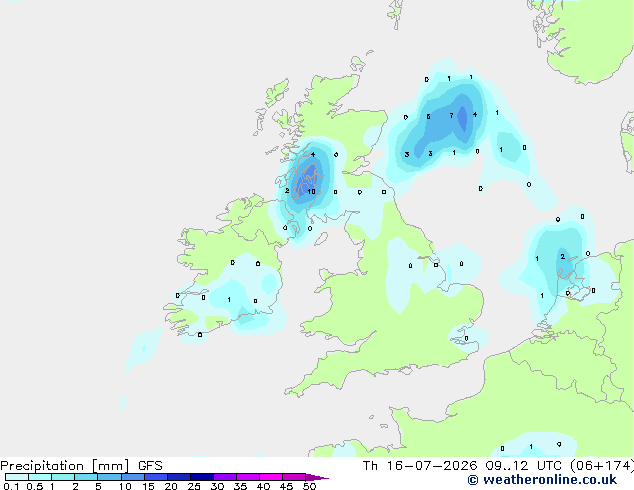The height and width of the screenshot is (490, 634).
Task: Click the legend label '30'
Action: pos(217,486)
